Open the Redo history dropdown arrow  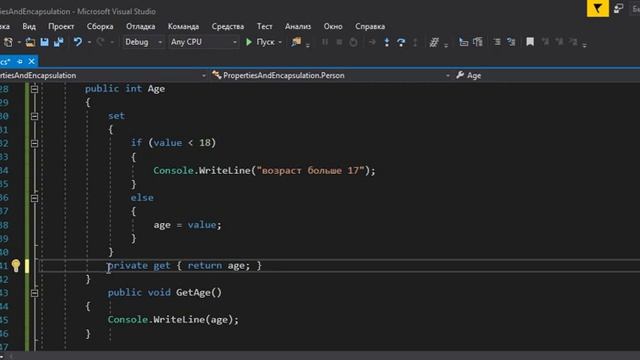[x=111, y=42]
